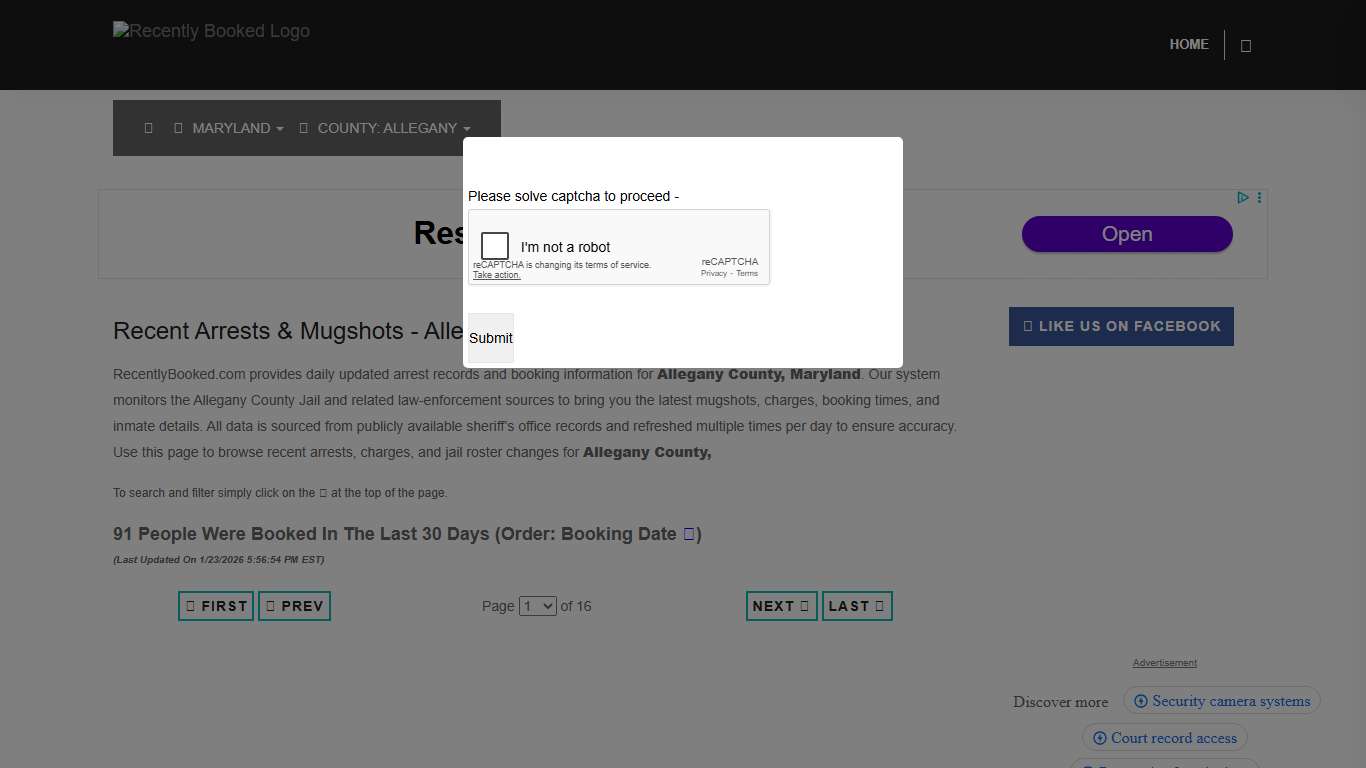Click the icon right of HOME
This screenshot has width=1366, height=768.
tap(1246, 45)
